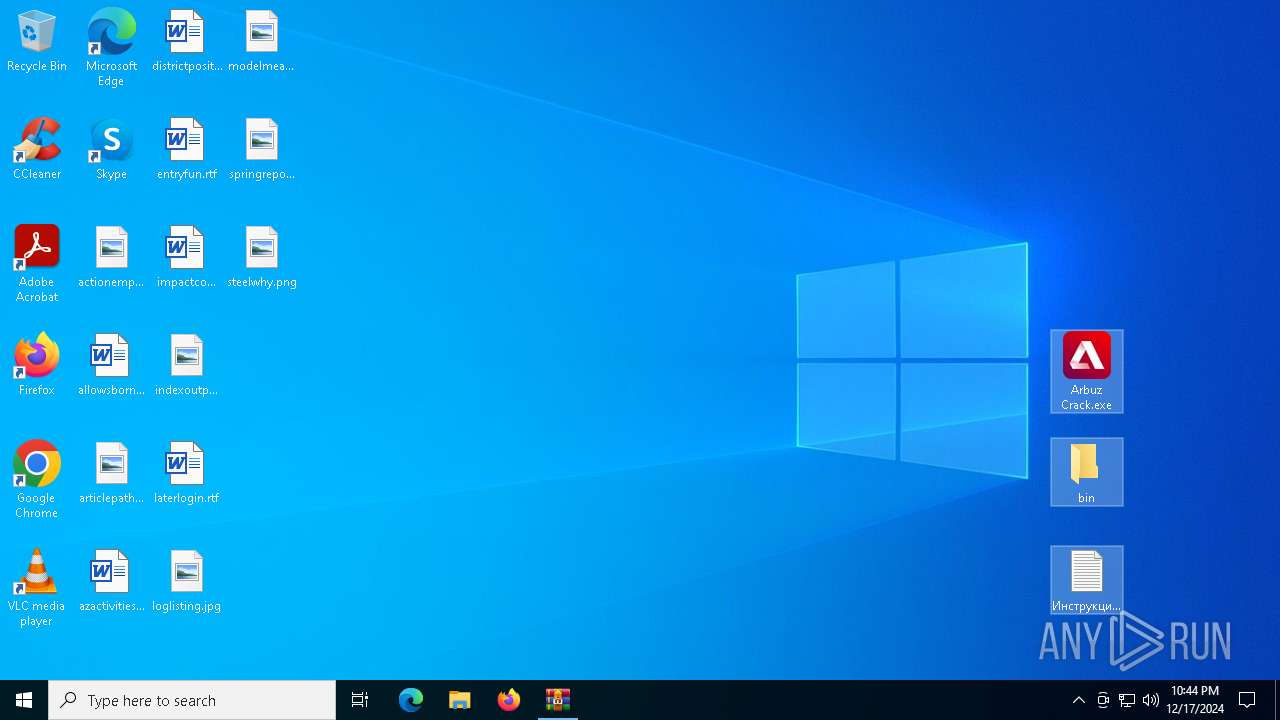Open the Recycle Bin icon
The height and width of the screenshot is (720, 1280).
point(37,42)
